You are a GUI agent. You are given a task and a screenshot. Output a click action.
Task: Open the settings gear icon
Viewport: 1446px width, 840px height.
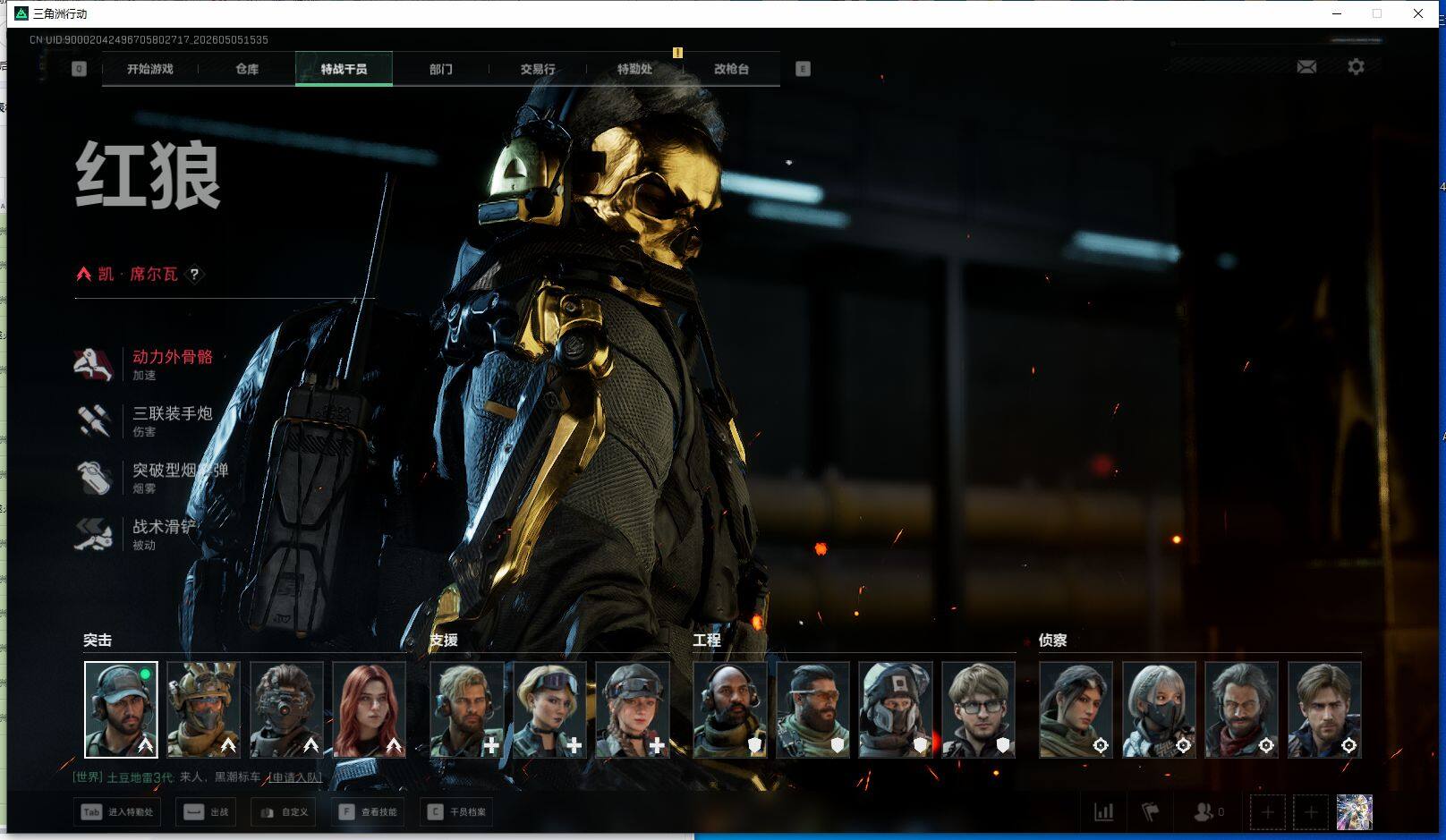tap(1356, 67)
